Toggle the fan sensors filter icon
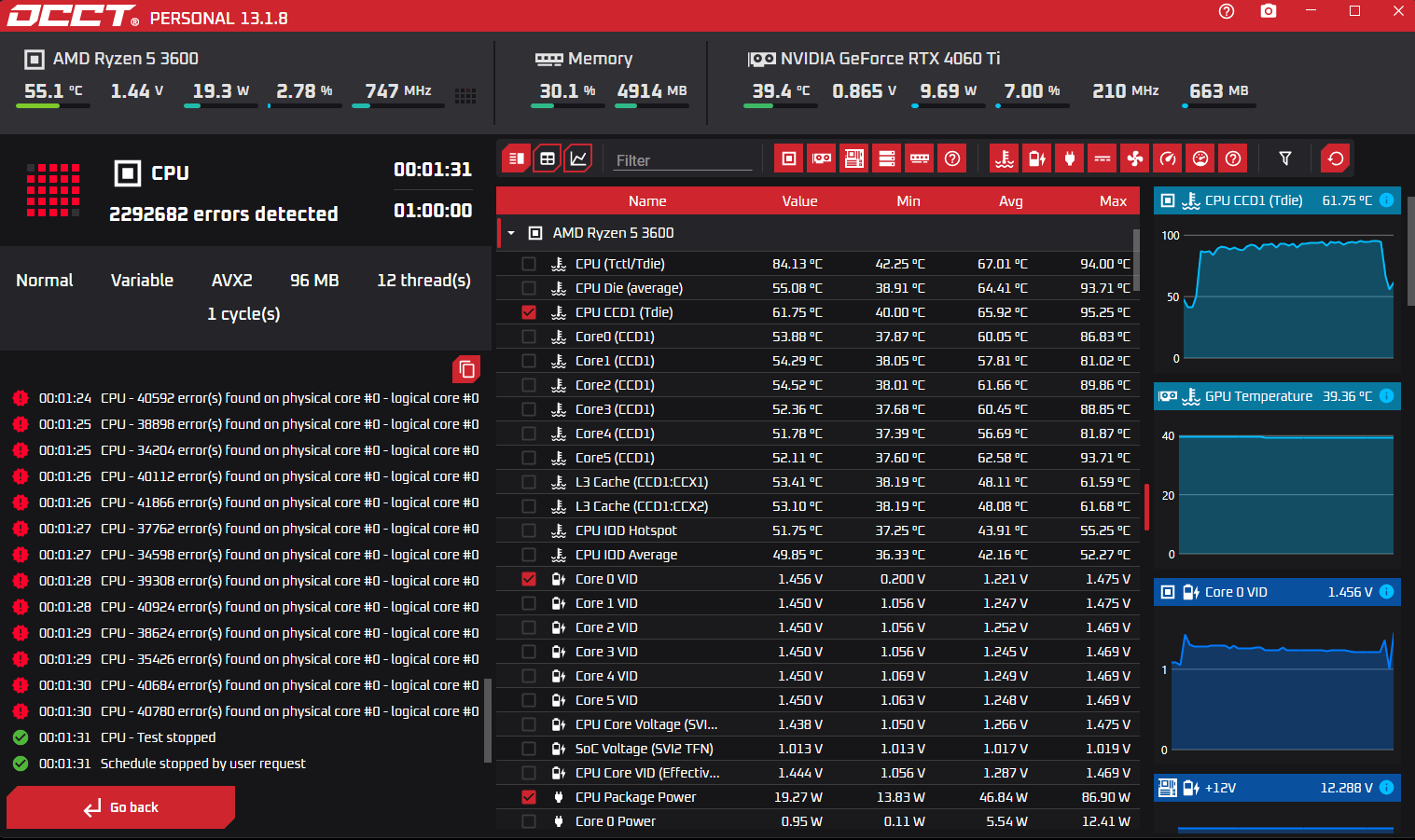The height and width of the screenshot is (840, 1415). (1135, 158)
